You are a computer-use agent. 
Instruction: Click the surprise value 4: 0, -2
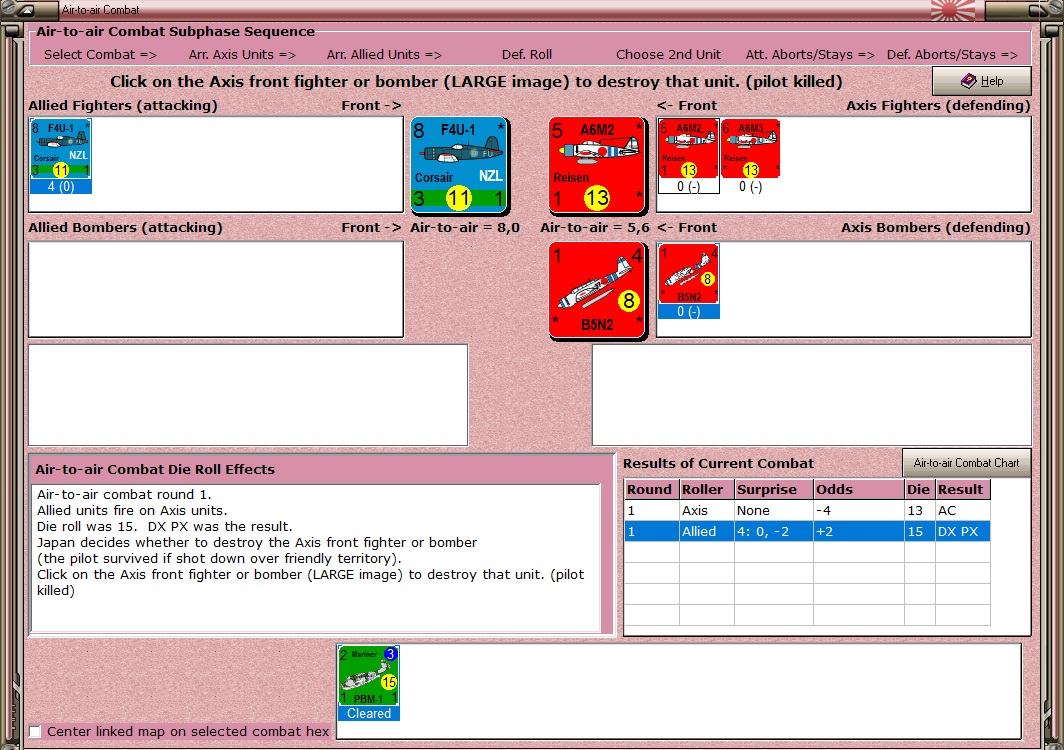pos(774,531)
